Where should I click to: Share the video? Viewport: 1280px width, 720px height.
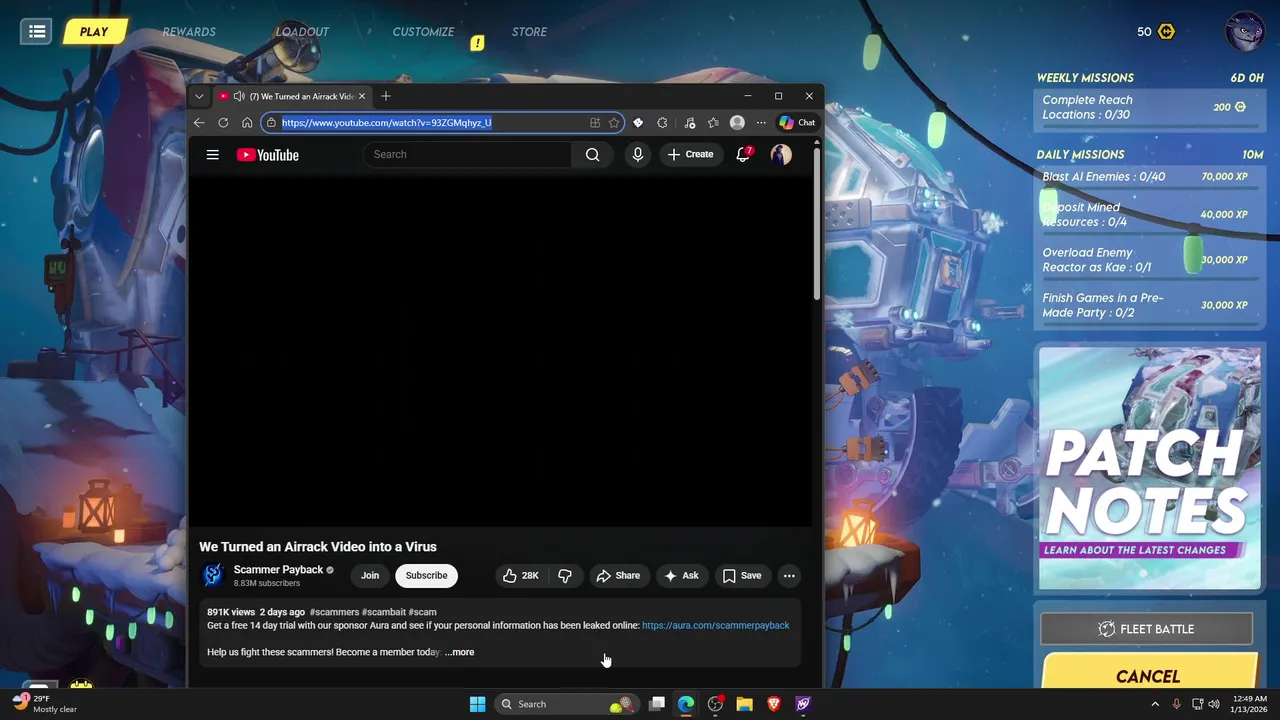[618, 575]
